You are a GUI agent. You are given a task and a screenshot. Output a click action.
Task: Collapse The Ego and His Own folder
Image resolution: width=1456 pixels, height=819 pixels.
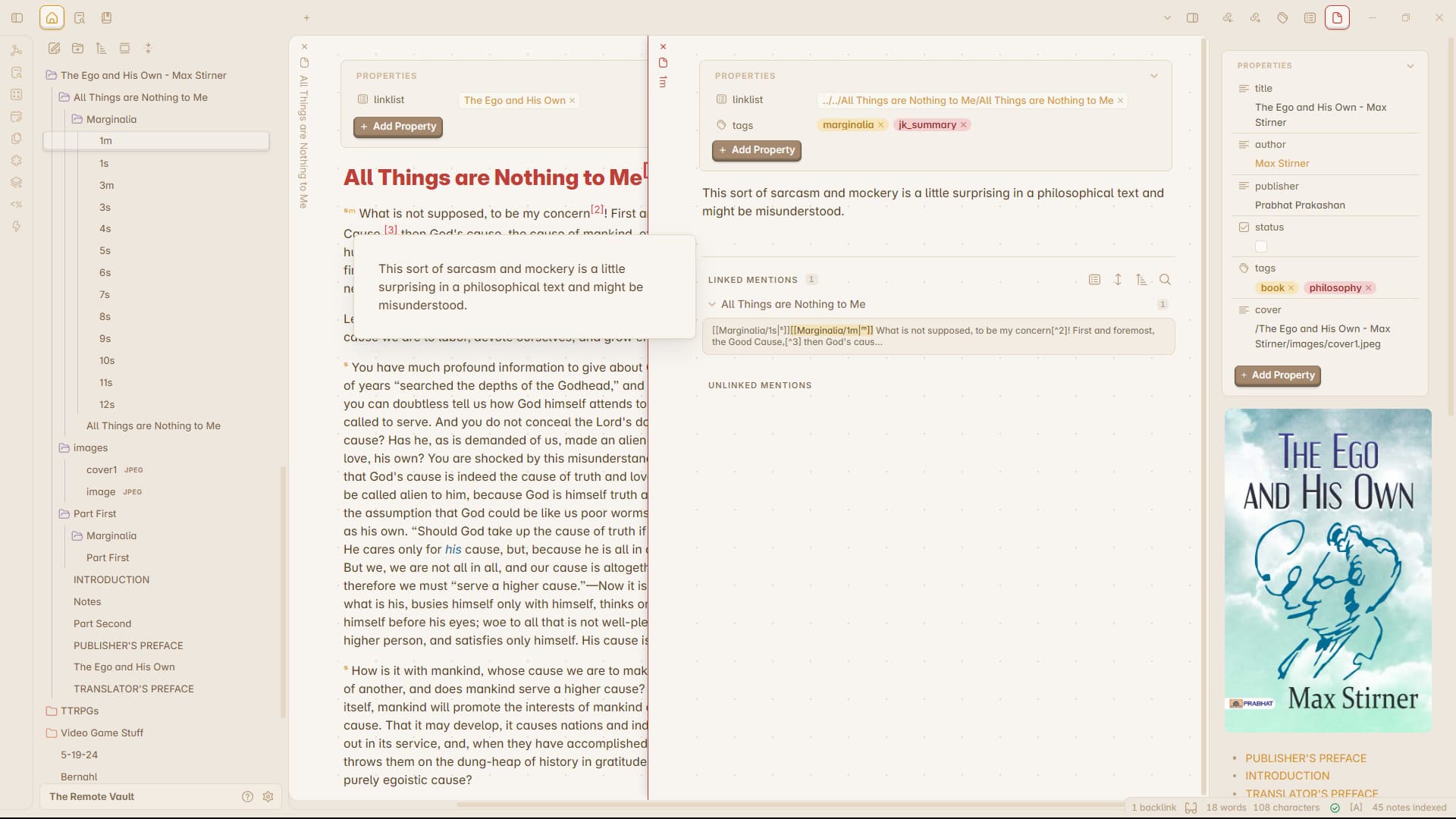[x=143, y=75]
